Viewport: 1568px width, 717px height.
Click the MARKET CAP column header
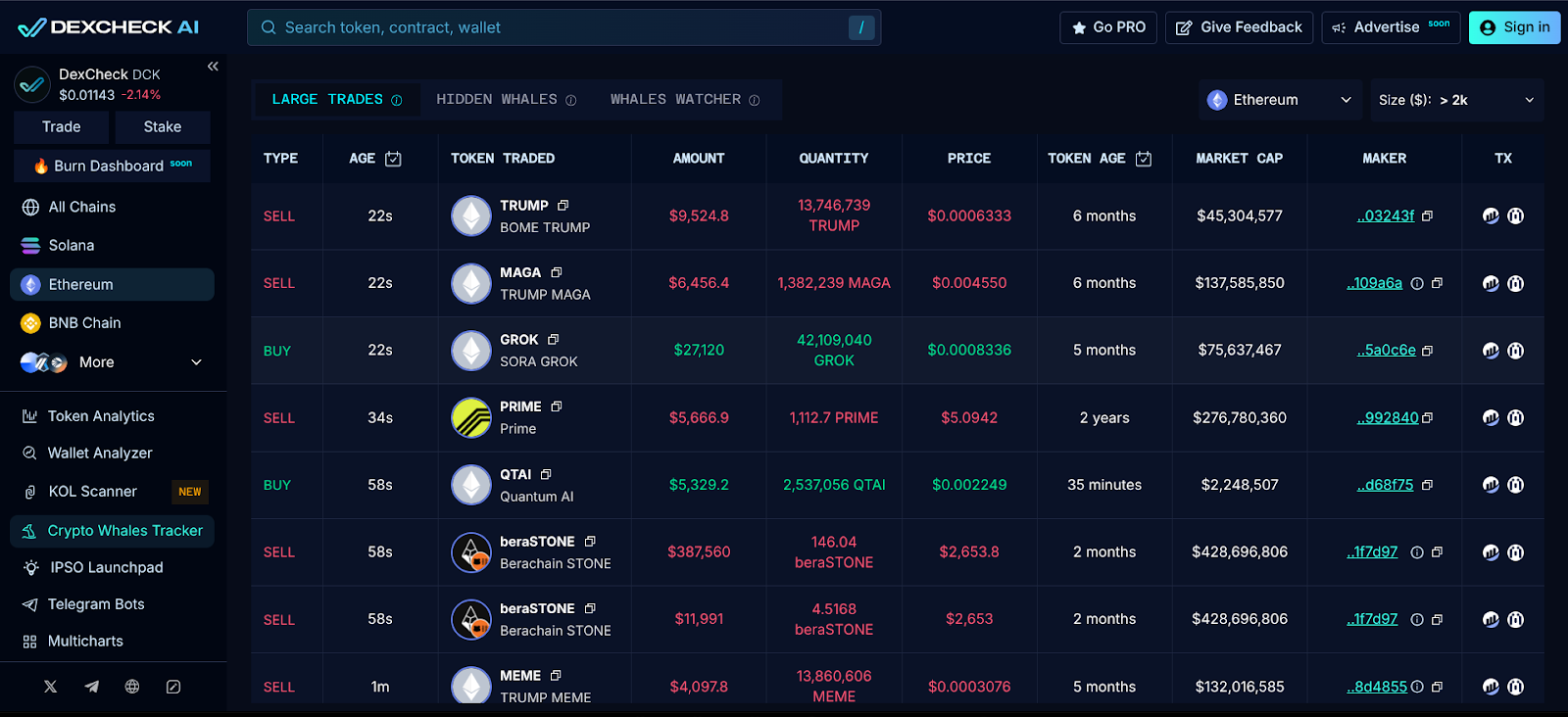[x=1239, y=159]
